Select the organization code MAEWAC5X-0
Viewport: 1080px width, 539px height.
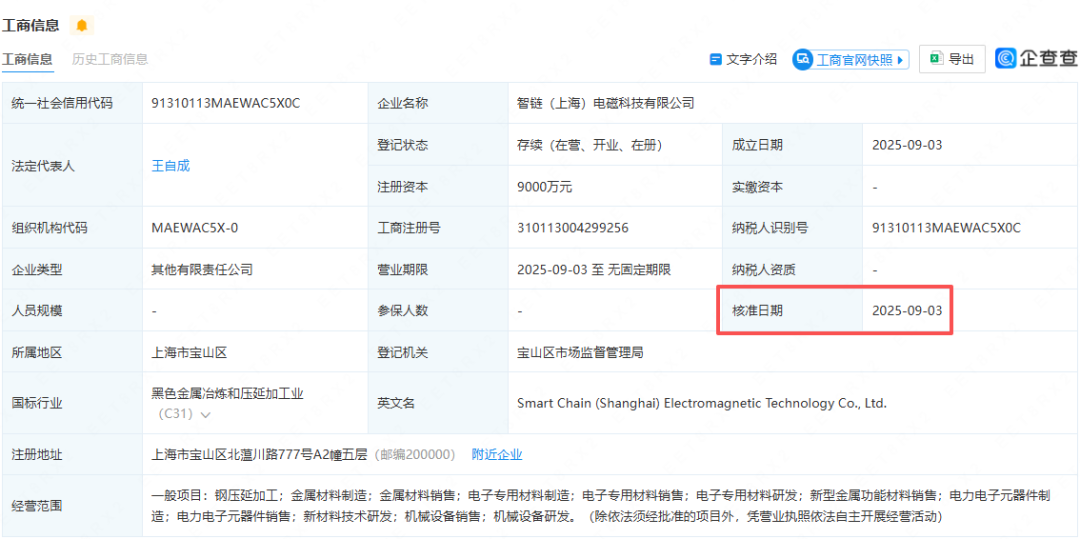coord(195,228)
